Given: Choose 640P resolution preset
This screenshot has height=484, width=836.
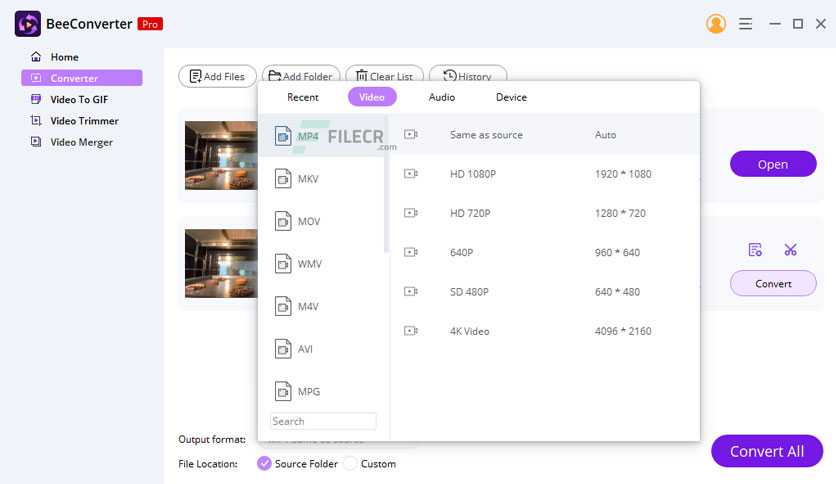Looking at the screenshot, I should click(x=544, y=253).
